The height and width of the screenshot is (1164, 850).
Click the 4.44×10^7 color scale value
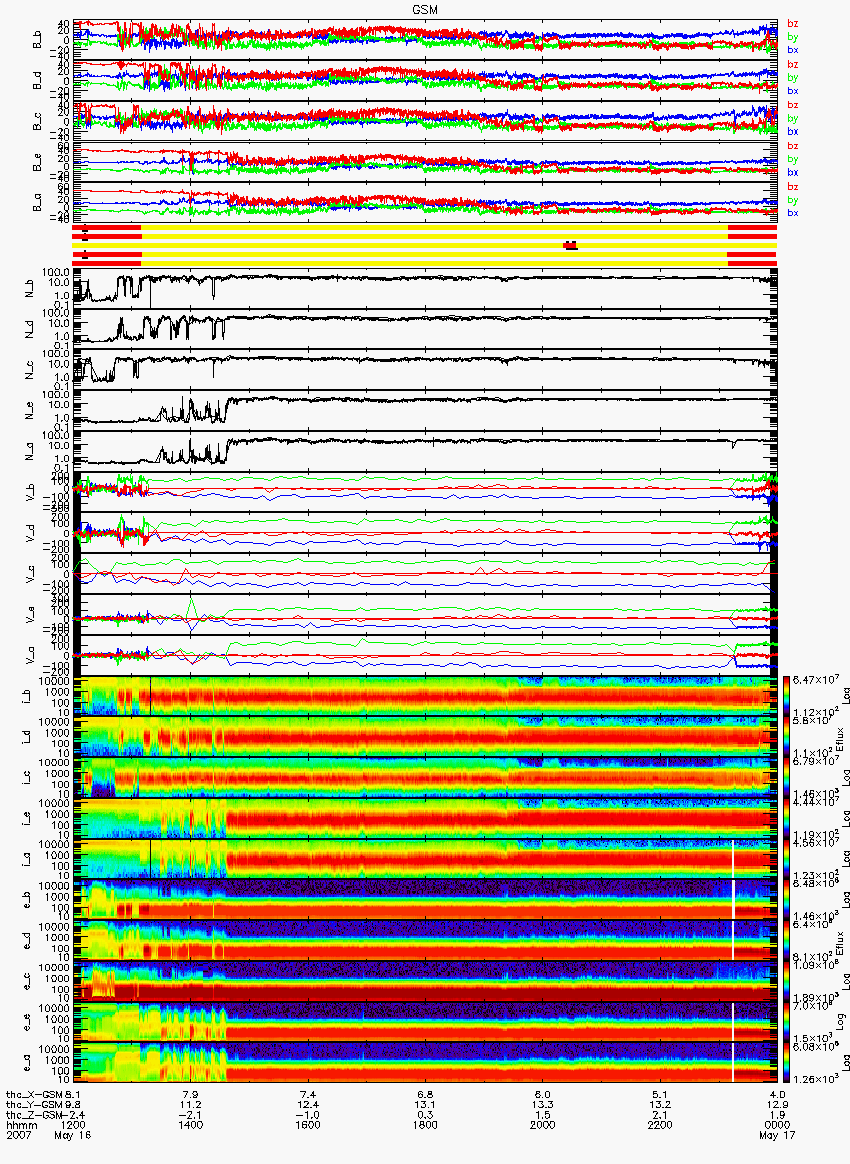pyautogui.click(x=815, y=802)
